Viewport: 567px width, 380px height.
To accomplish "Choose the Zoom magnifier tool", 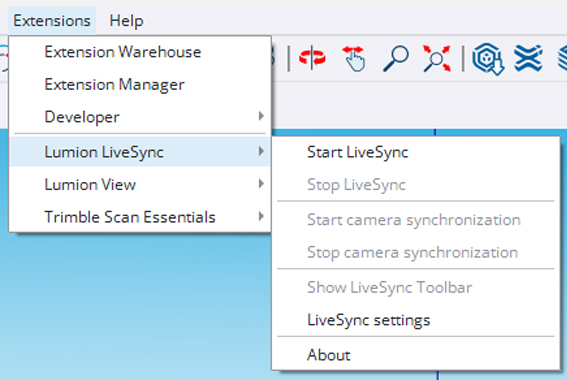I will 396,58.
